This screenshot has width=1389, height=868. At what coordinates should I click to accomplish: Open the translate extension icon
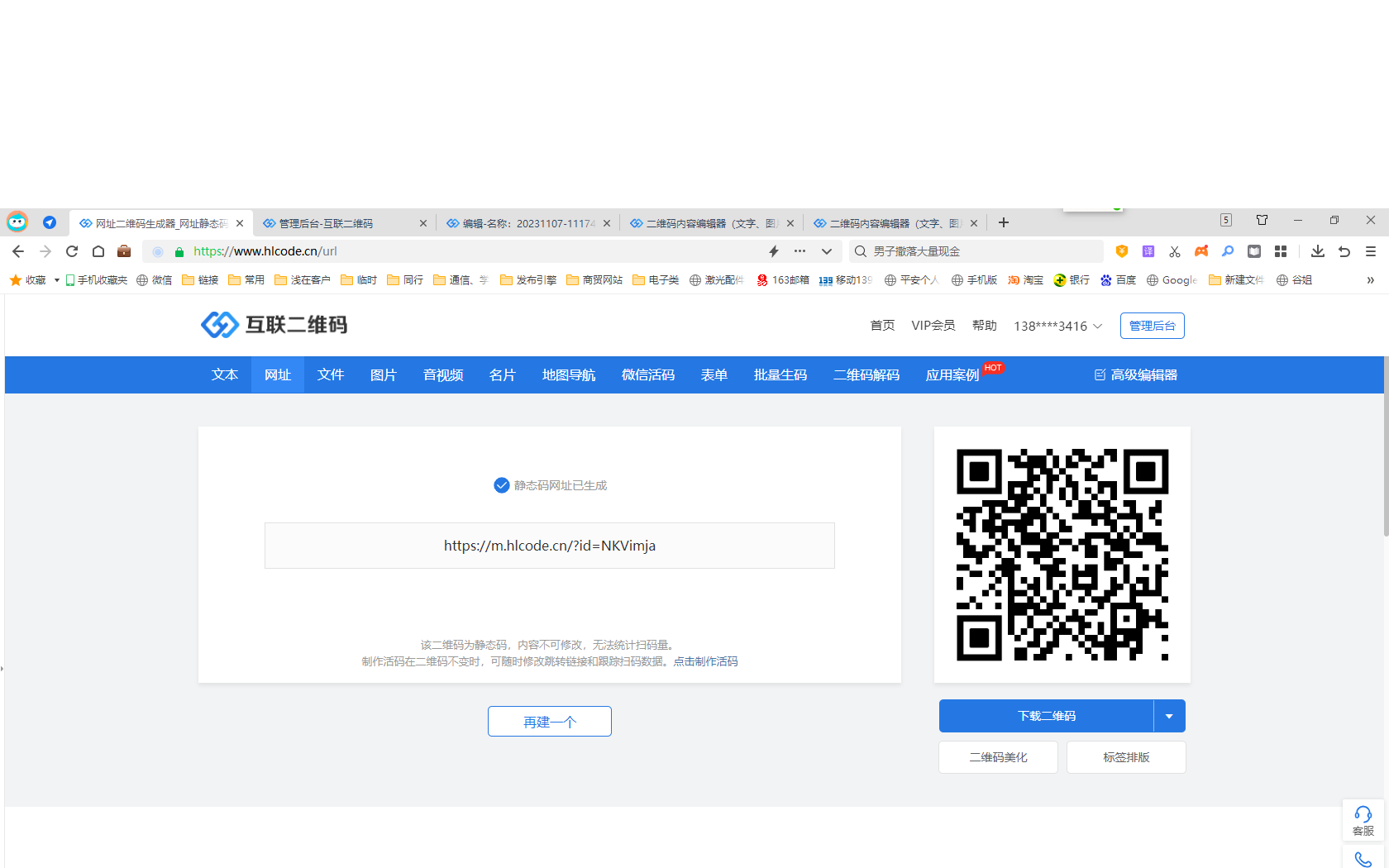click(1148, 251)
